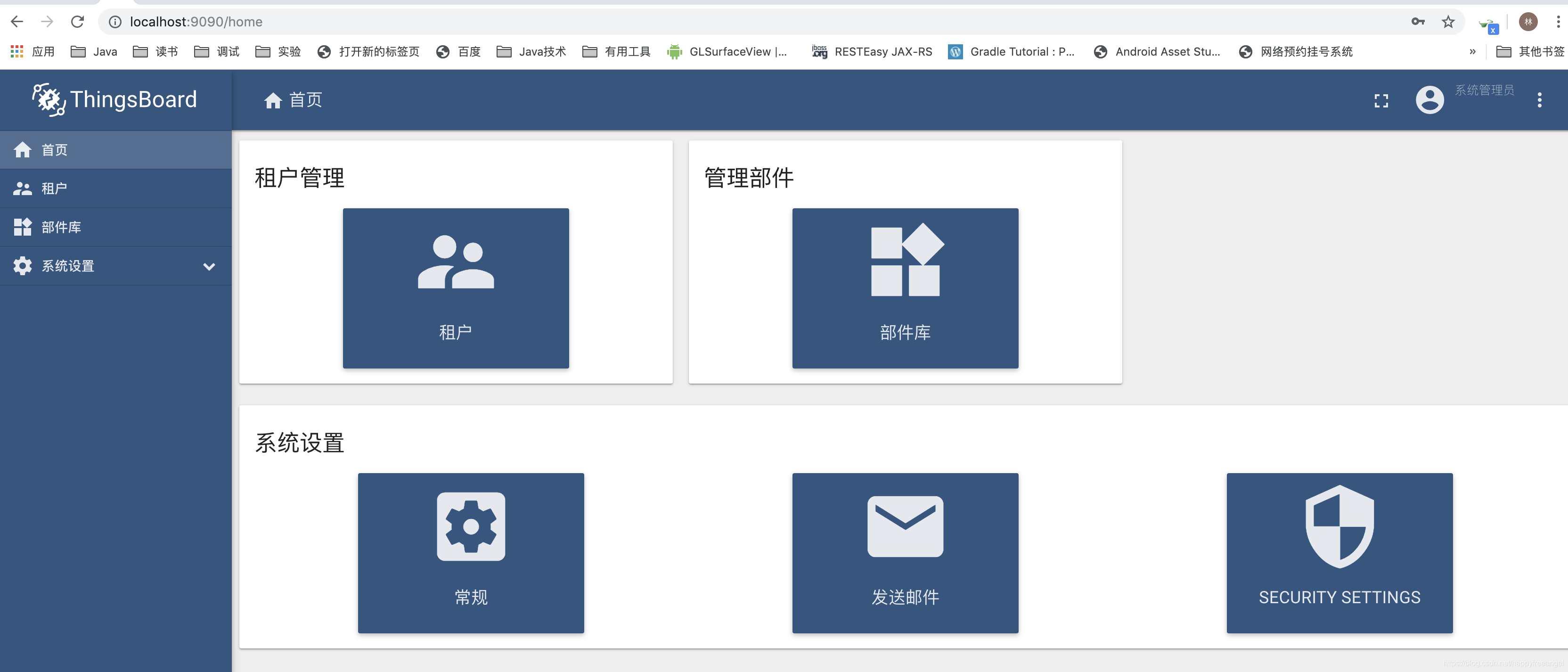Open the 读书 bookmarks folder
Screen dimensions: 1568x672
coord(156,52)
